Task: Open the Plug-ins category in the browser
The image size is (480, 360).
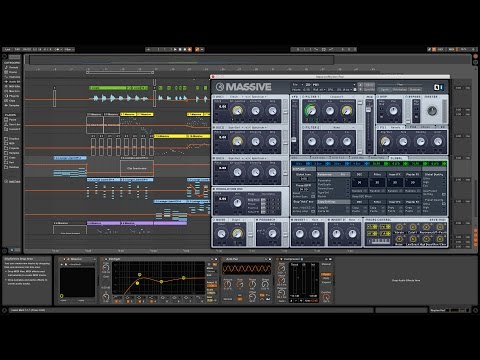Action: [x=13, y=96]
